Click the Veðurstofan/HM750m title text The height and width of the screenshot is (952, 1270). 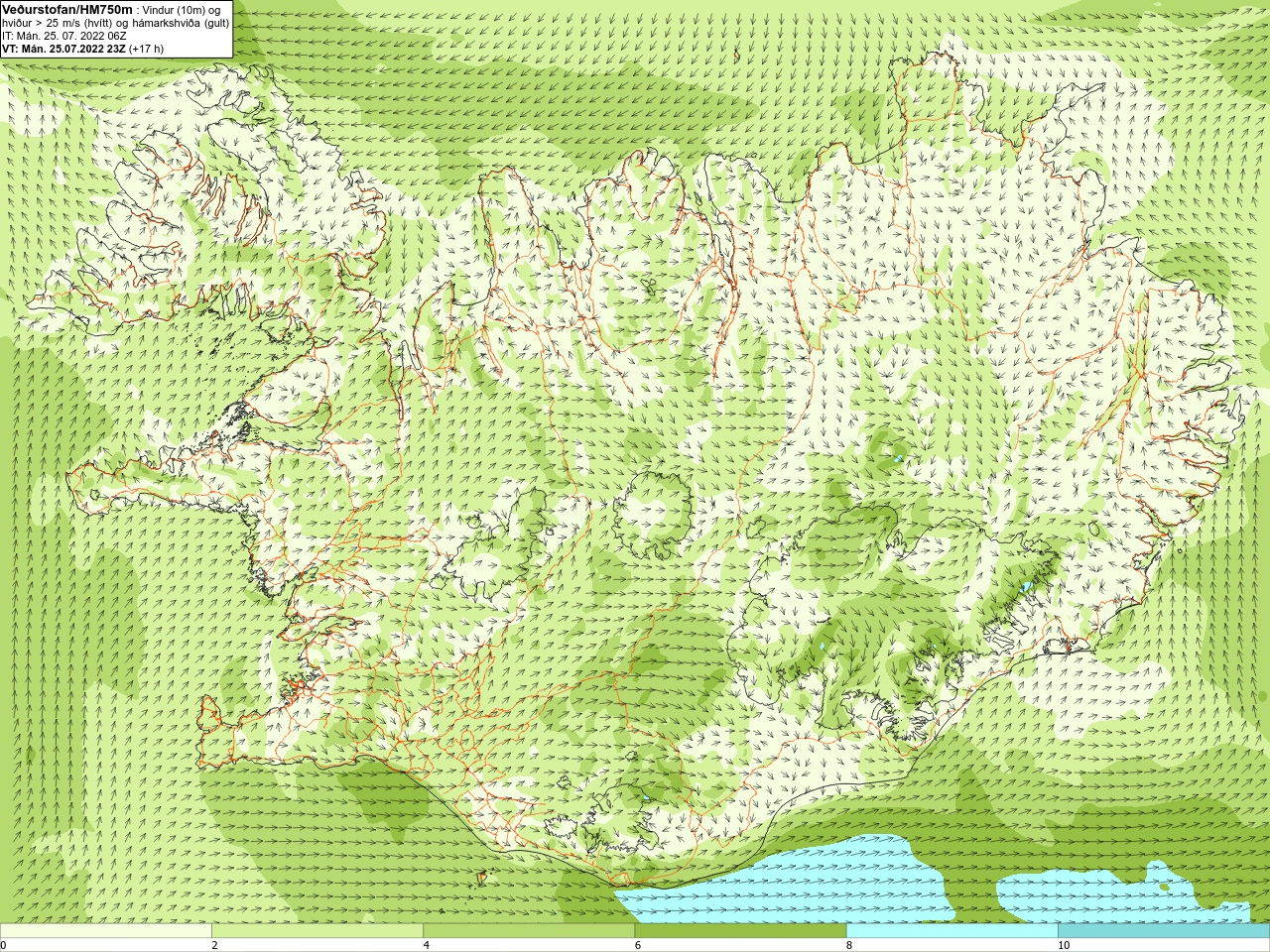point(67,9)
